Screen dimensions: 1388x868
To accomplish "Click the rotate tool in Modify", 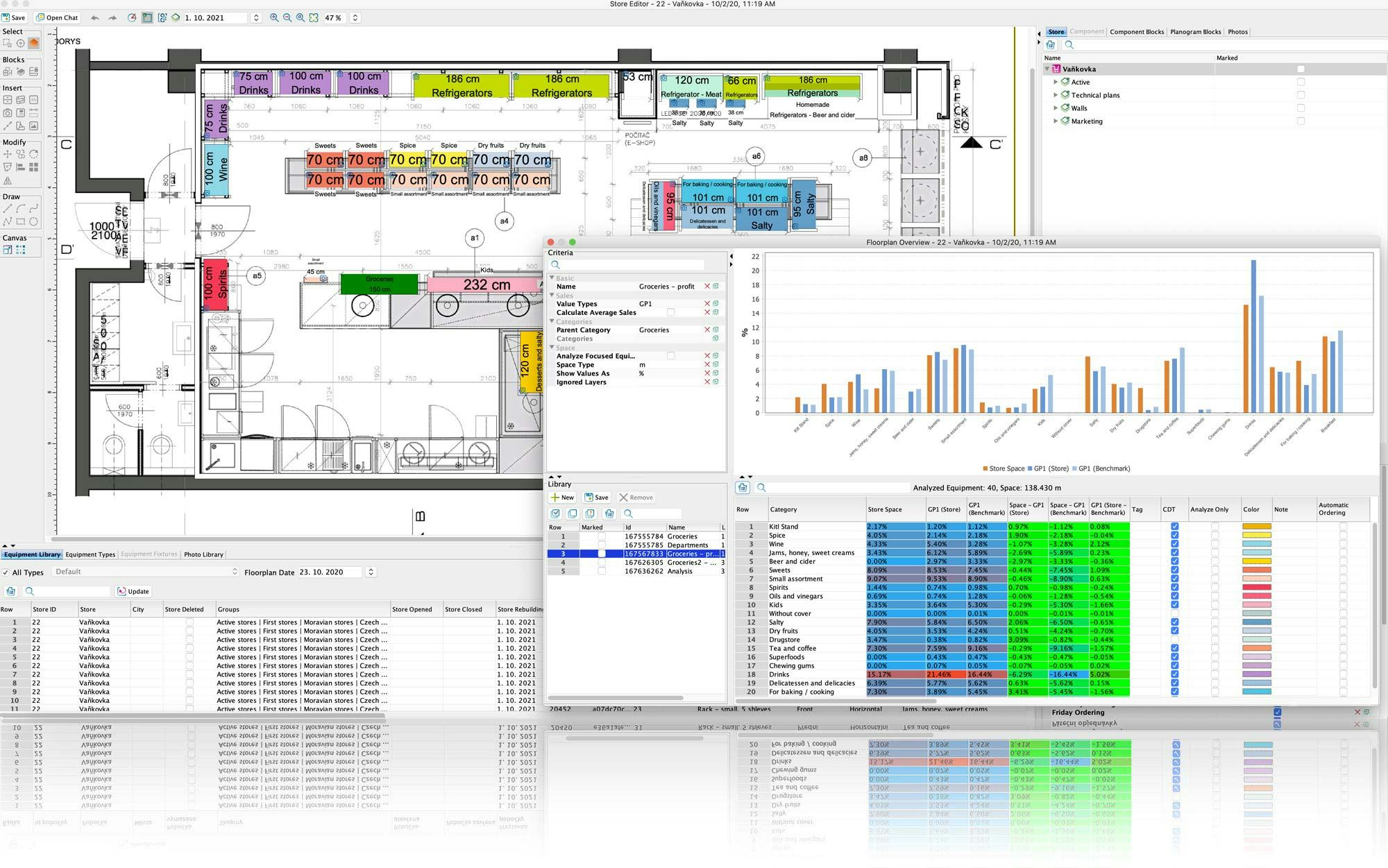I will [33, 154].
